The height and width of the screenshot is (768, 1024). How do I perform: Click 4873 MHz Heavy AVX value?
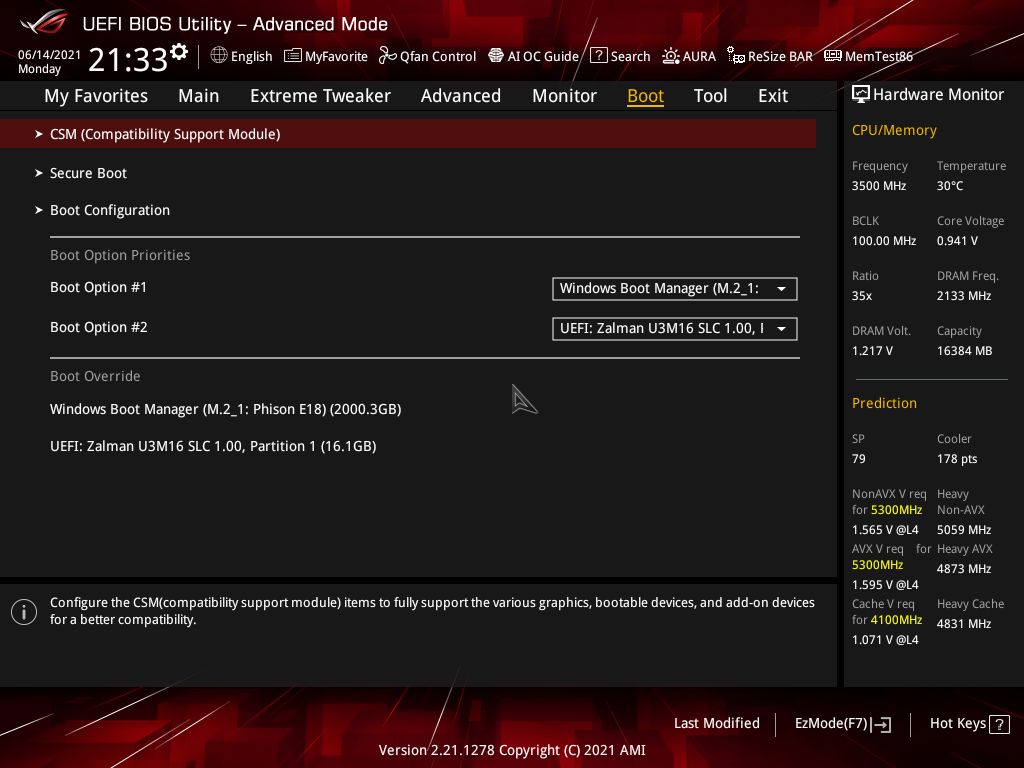(964, 569)
